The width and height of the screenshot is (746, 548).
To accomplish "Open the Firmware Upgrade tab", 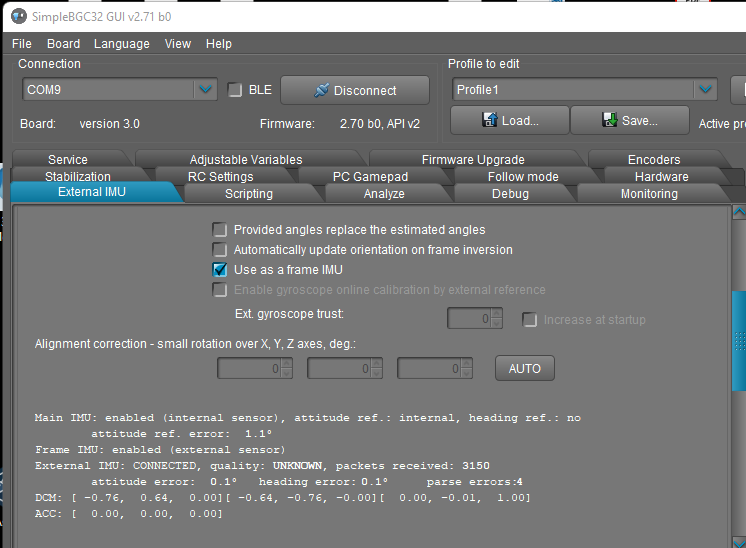I will 473,159.
